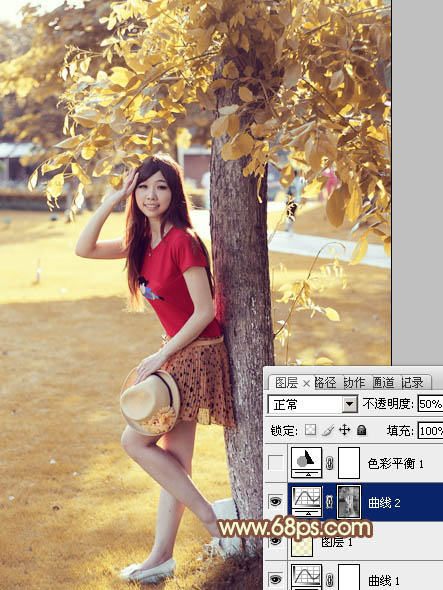Screen dimensions: 443x590
Task: Open the 记录 history tab
Action: (x=412, y=383)
